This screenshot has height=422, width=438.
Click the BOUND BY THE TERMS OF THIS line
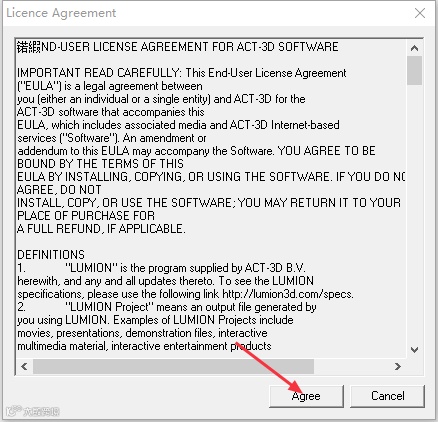tap(100, 164)
